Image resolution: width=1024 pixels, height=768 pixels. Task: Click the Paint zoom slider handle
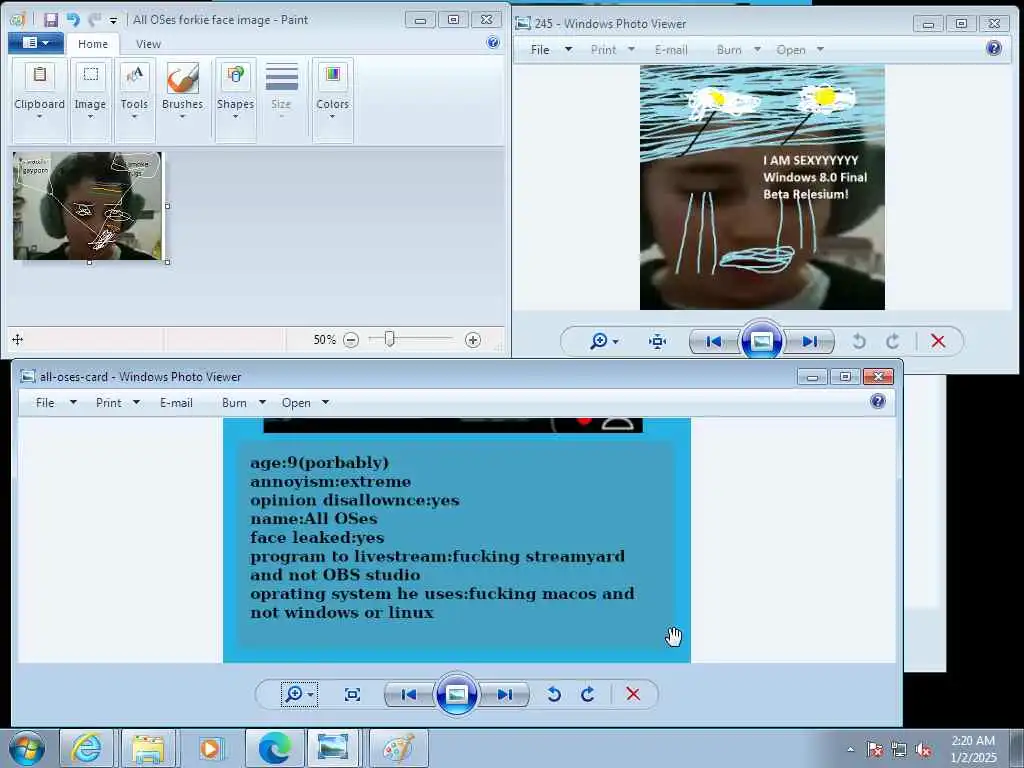coord(389,339)
